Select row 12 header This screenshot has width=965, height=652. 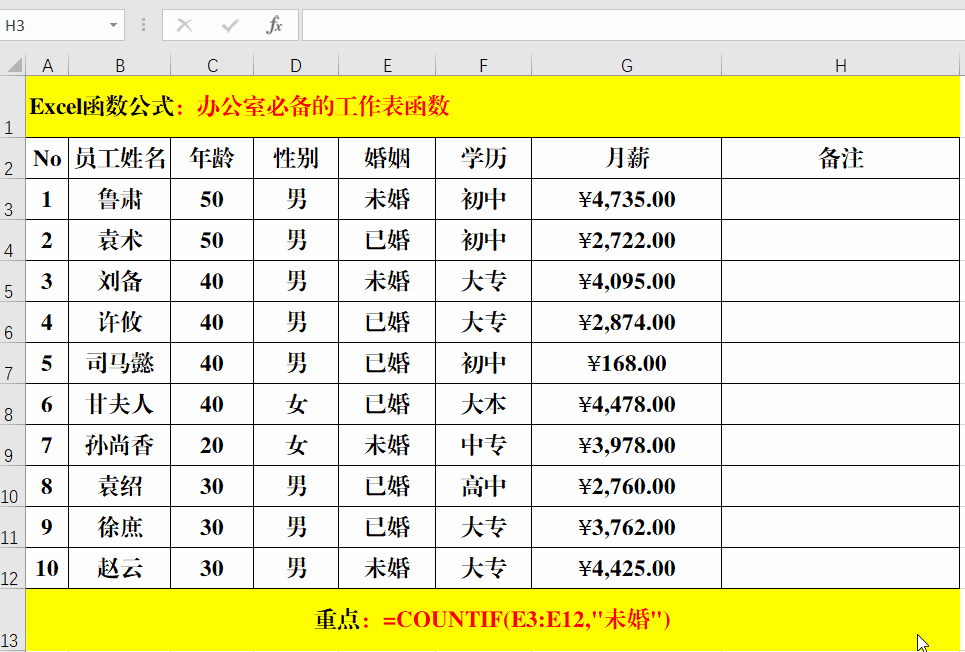tap(12, 568)
